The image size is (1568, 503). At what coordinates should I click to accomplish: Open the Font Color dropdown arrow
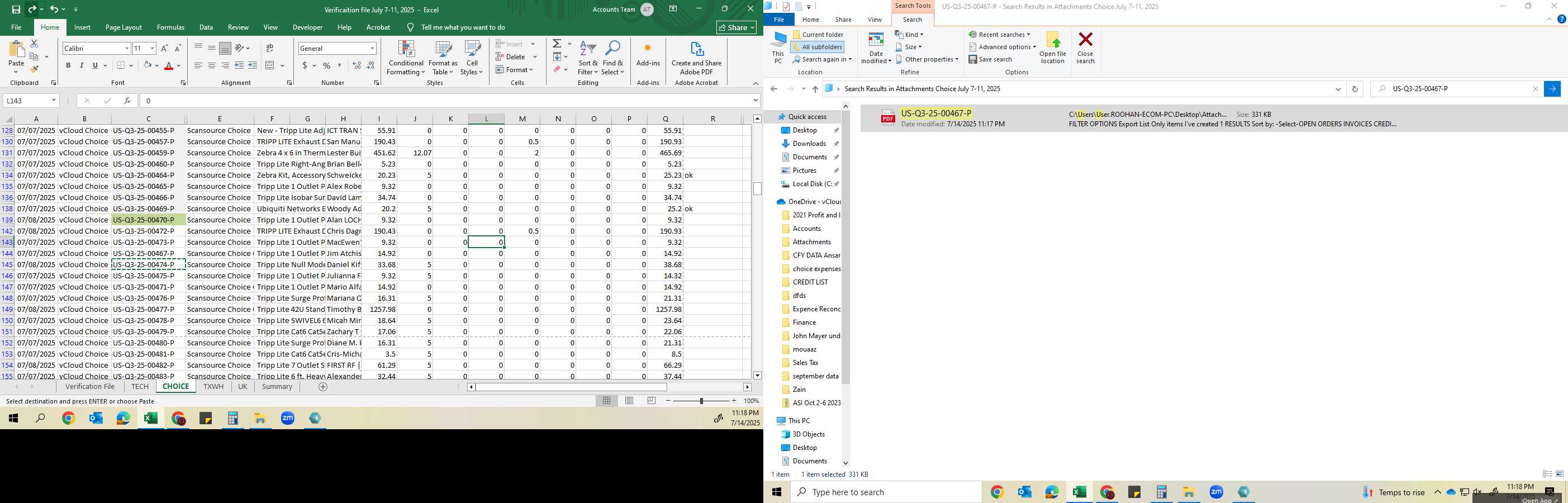point(178,65)
